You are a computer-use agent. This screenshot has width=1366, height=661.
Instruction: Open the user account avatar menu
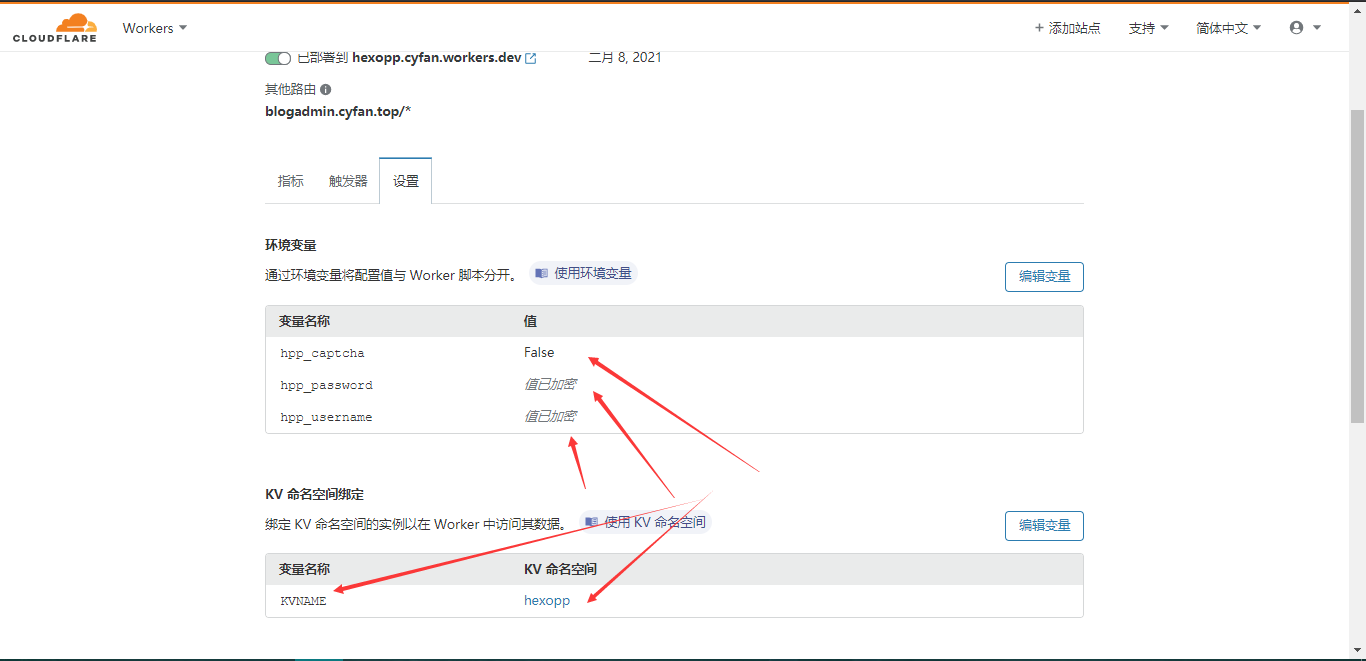click(1305, 28)
